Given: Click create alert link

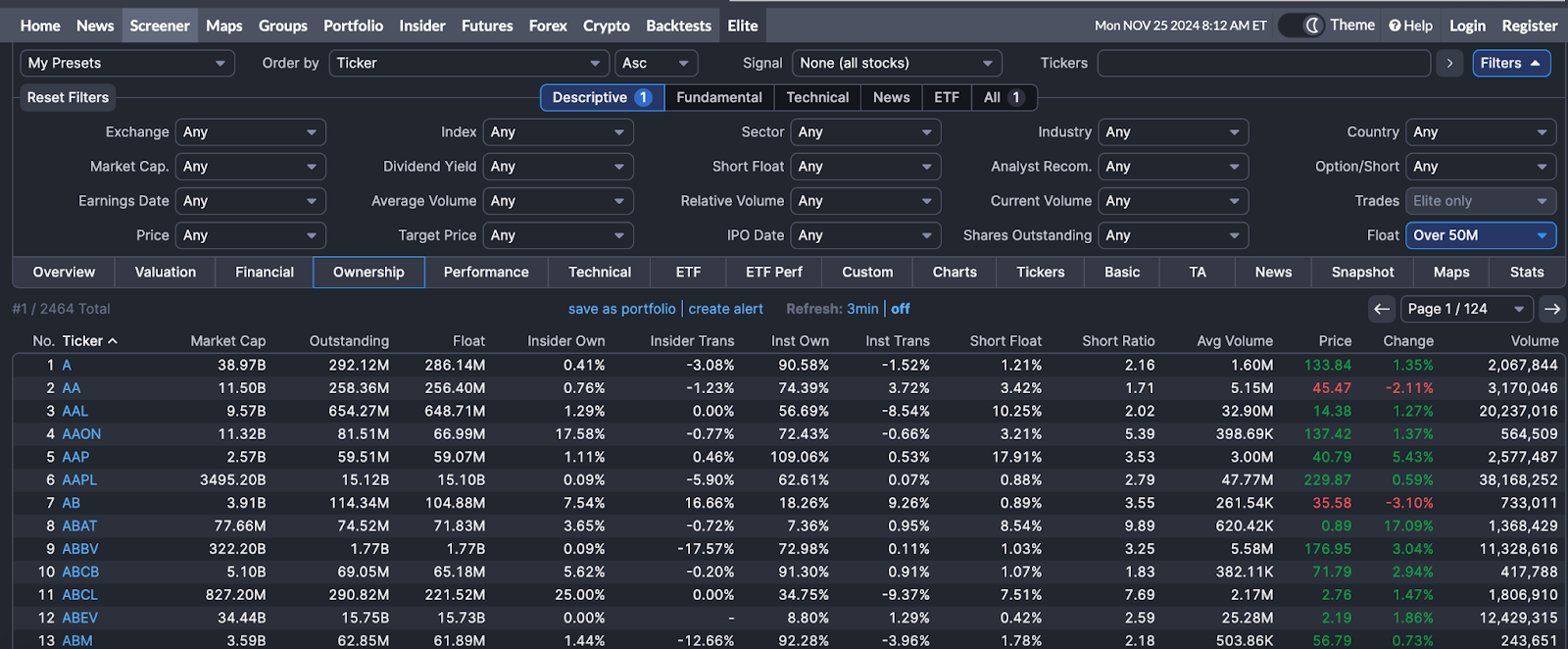Looking at the screenshot, I should click(x=725, y=309).
